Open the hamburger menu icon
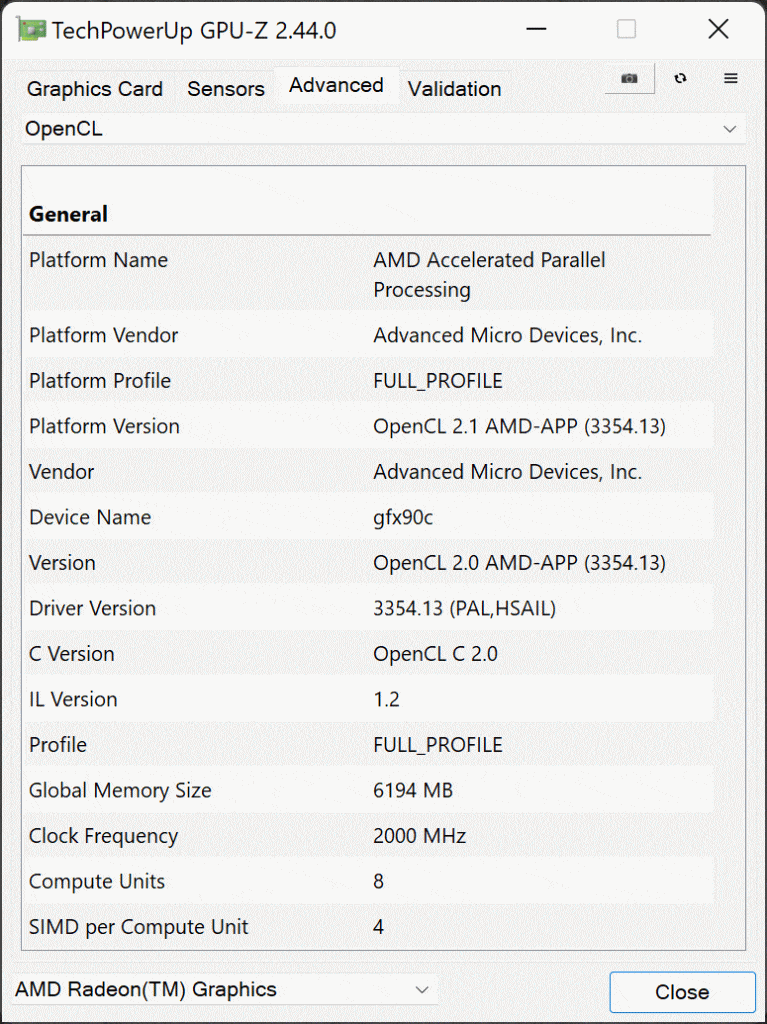This screenshot has width=767, height=1024. [730, 78]
